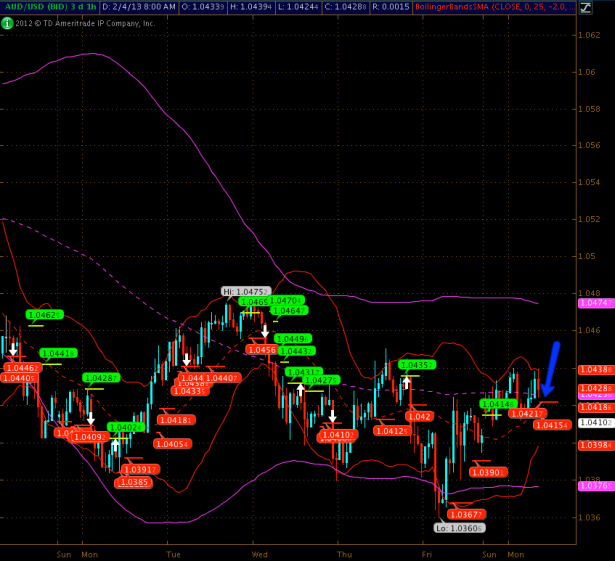Click the Wed marker on the time axis

coord(260,552)
